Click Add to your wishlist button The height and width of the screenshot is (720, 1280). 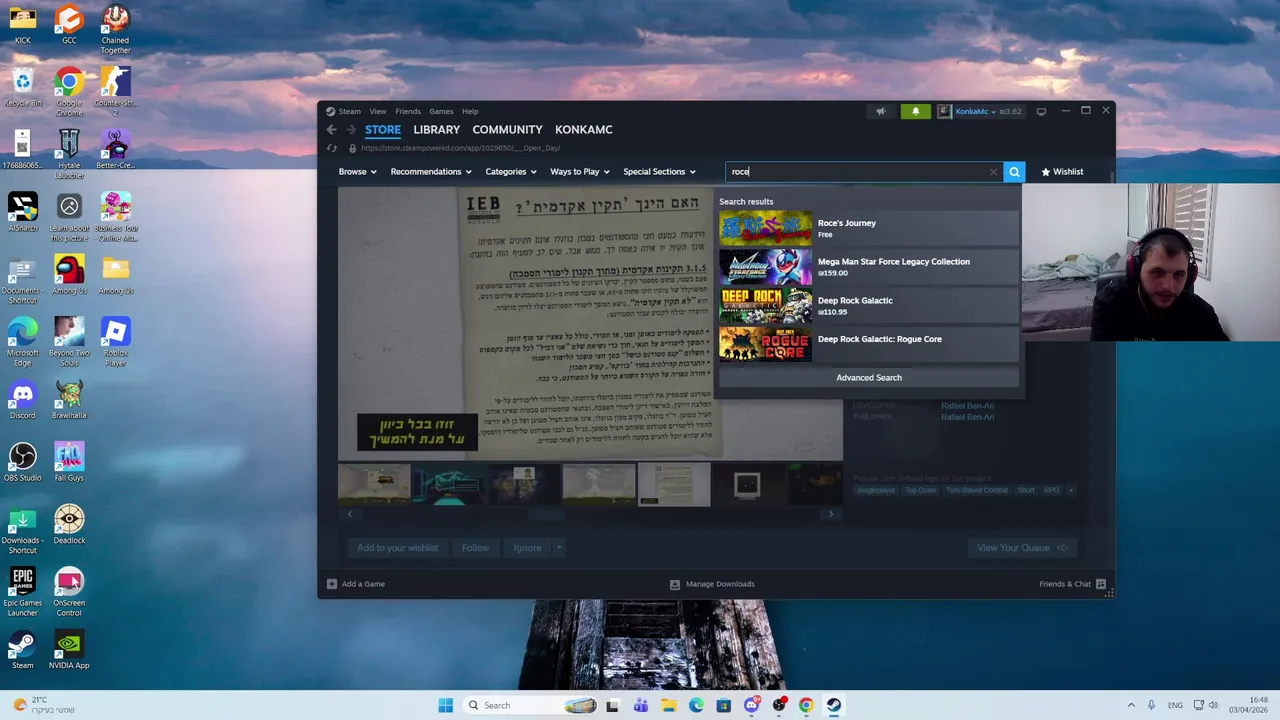[397, 548]
